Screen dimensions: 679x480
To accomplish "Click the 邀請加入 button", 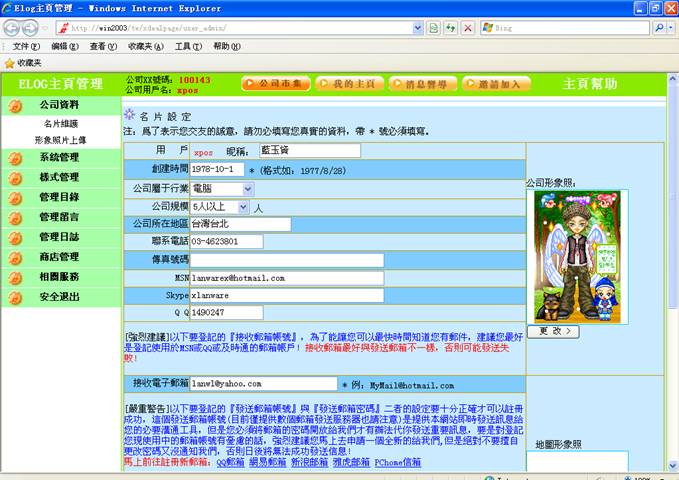I will tap(494, 84).
